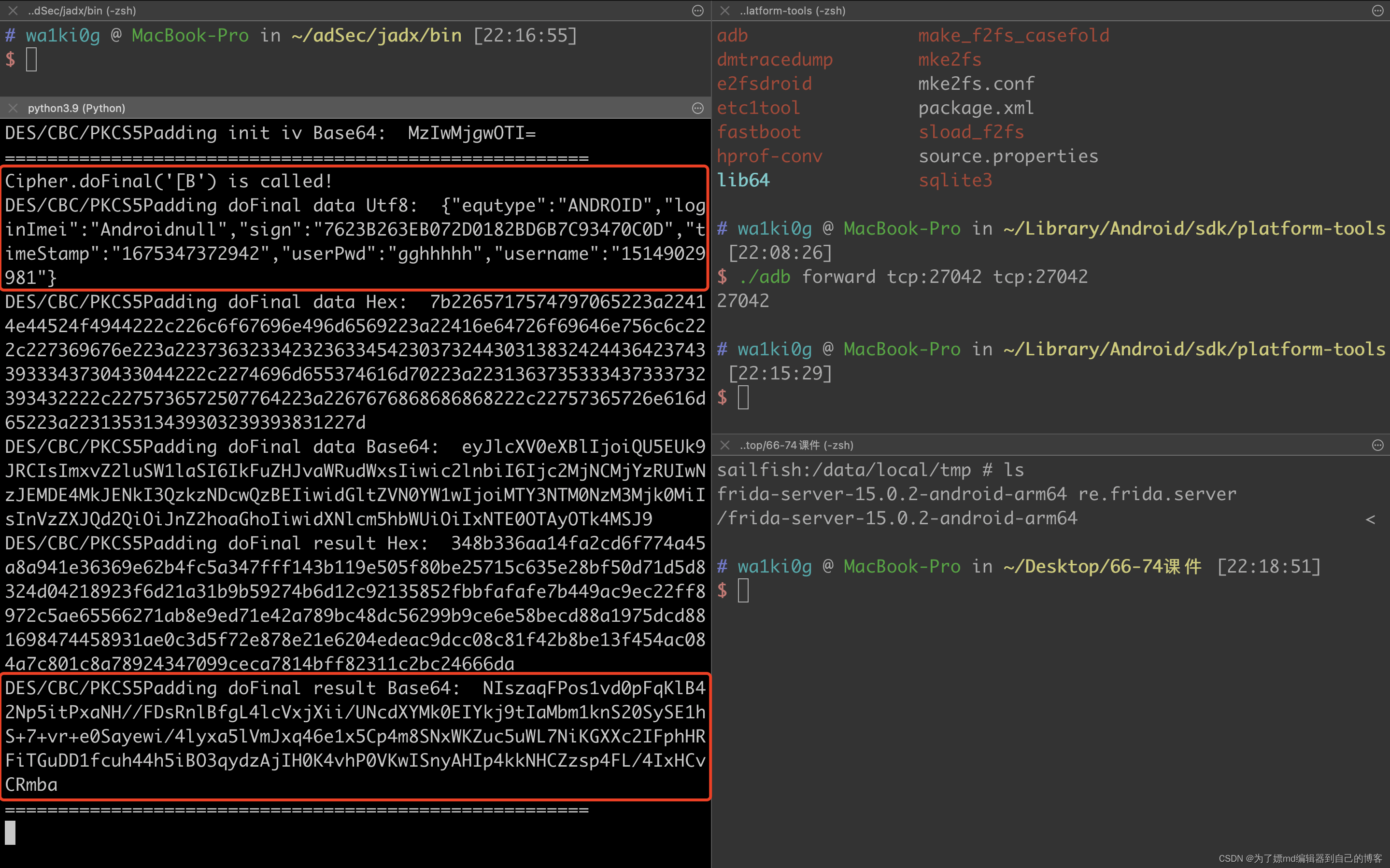Open options menu of python3.9 pane
Viewport: 1390px width, 868px height.
click(697, 108)
